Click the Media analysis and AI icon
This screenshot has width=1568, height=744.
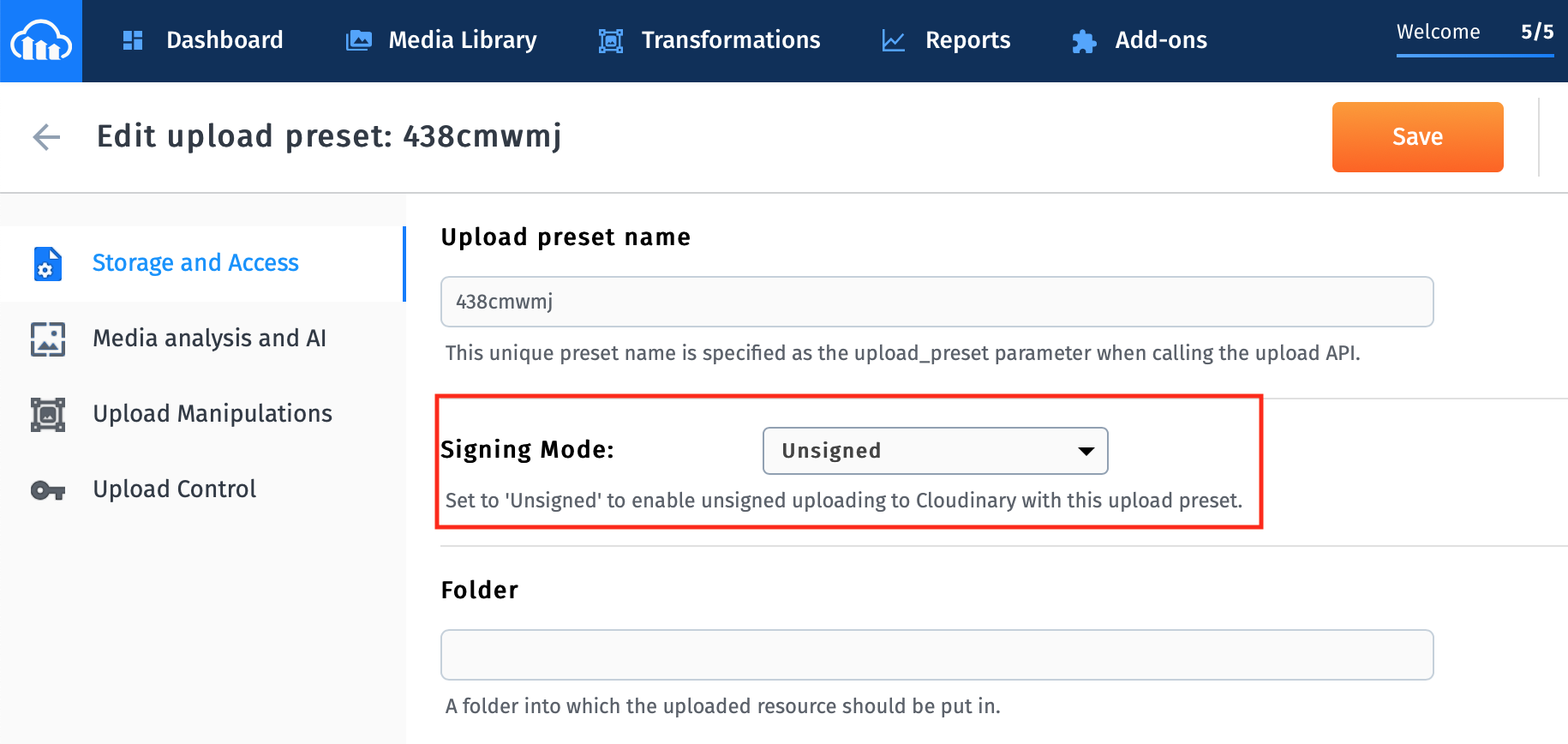click(48, 339)
